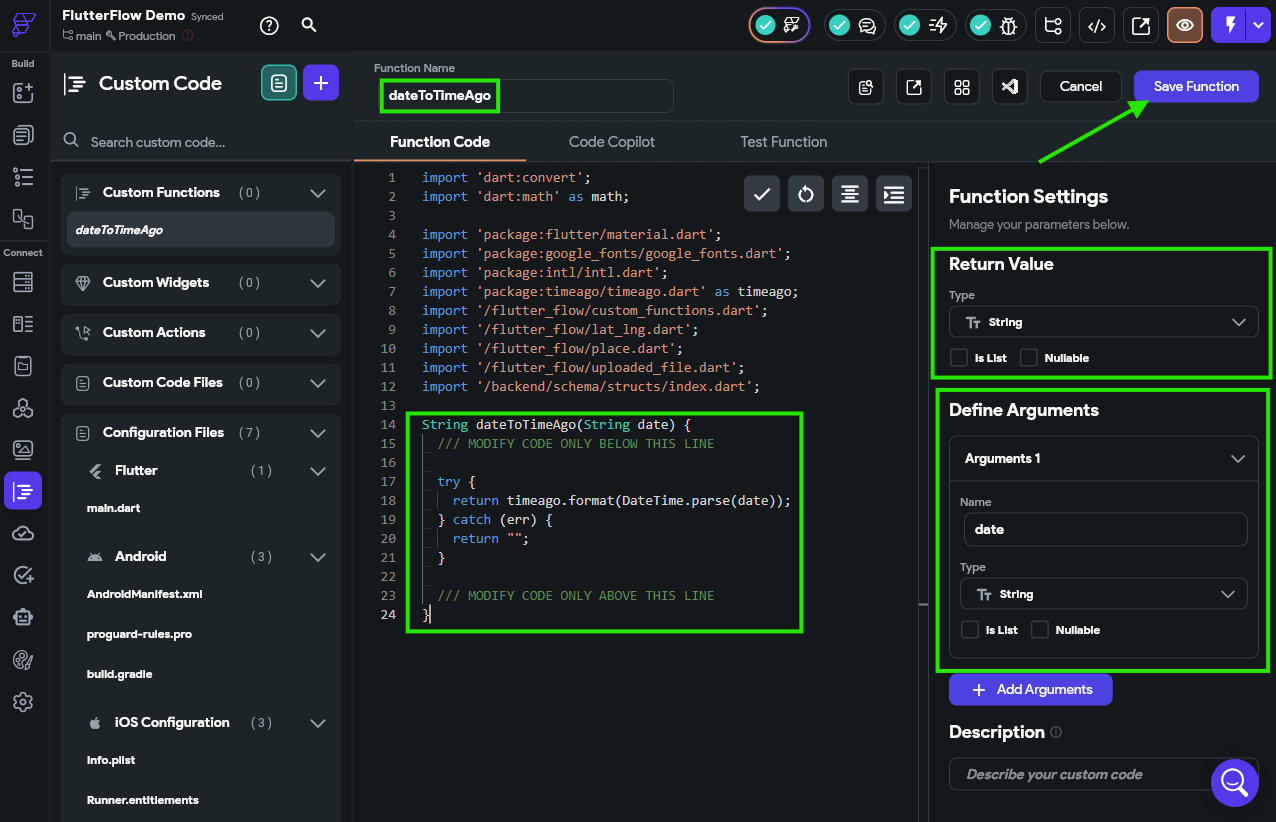Open argument Type String dropdown
This screenshot has height=822, width=1276.
tap(1103, 594)
